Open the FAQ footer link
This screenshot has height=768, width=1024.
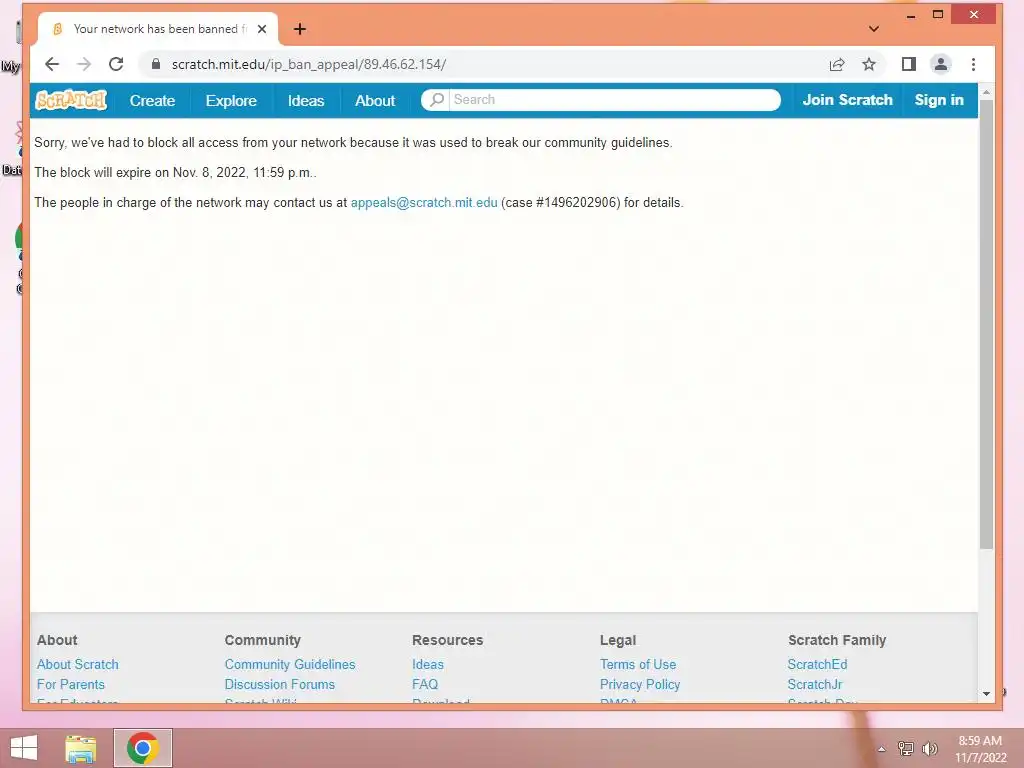tap(425, 684)
